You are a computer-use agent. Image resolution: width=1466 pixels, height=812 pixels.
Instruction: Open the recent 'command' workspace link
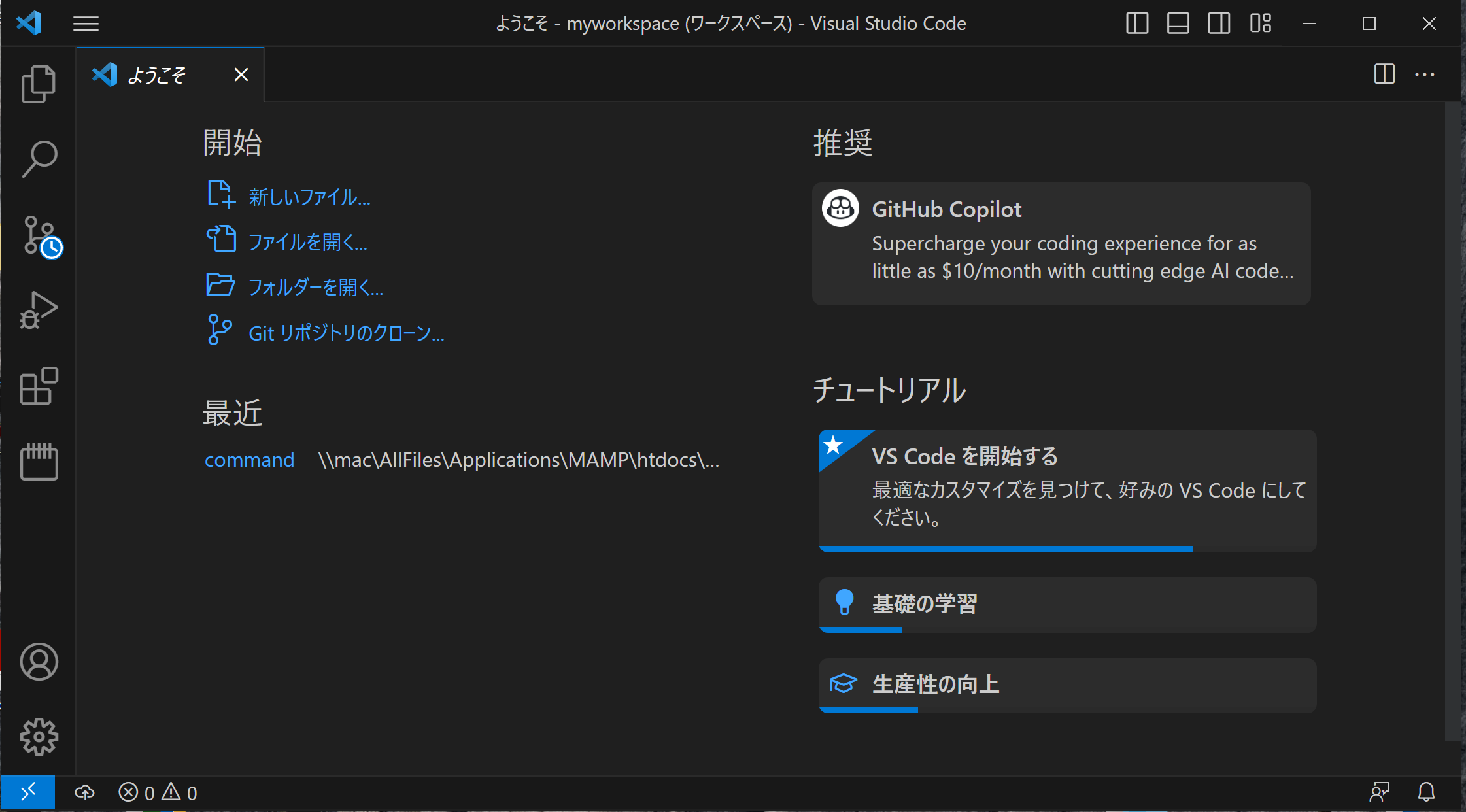[x=249, y=460]
